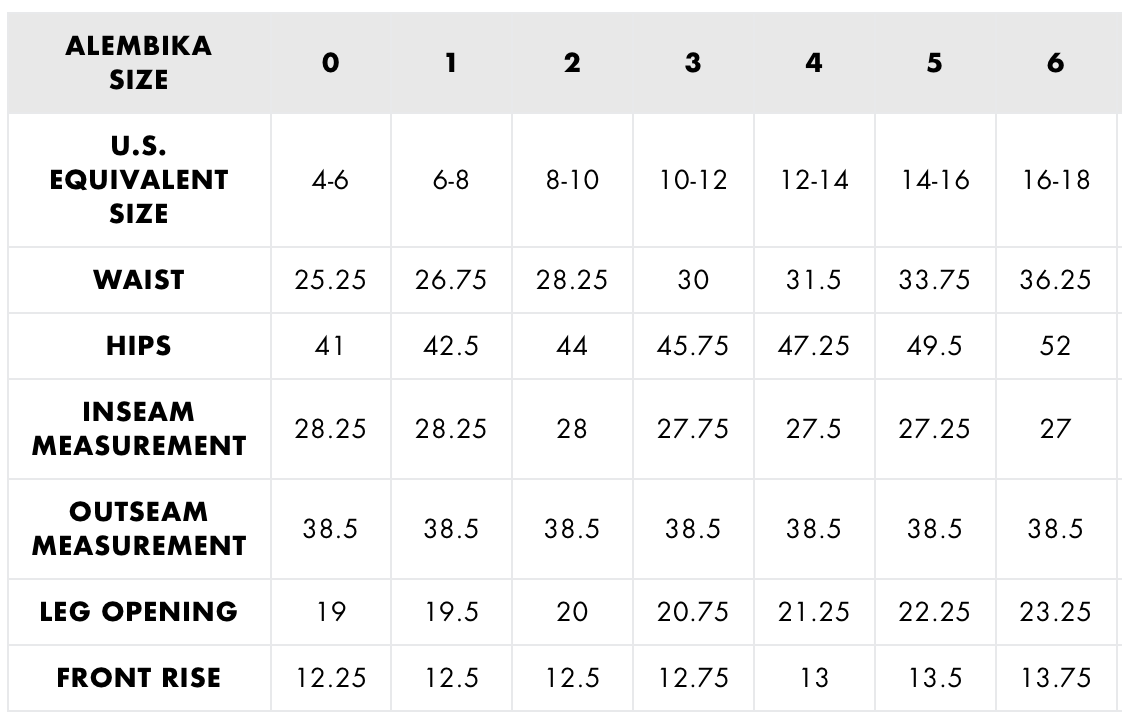Click the Leg Opening row label
This screenshot has height=712, width=1122.
139,611
